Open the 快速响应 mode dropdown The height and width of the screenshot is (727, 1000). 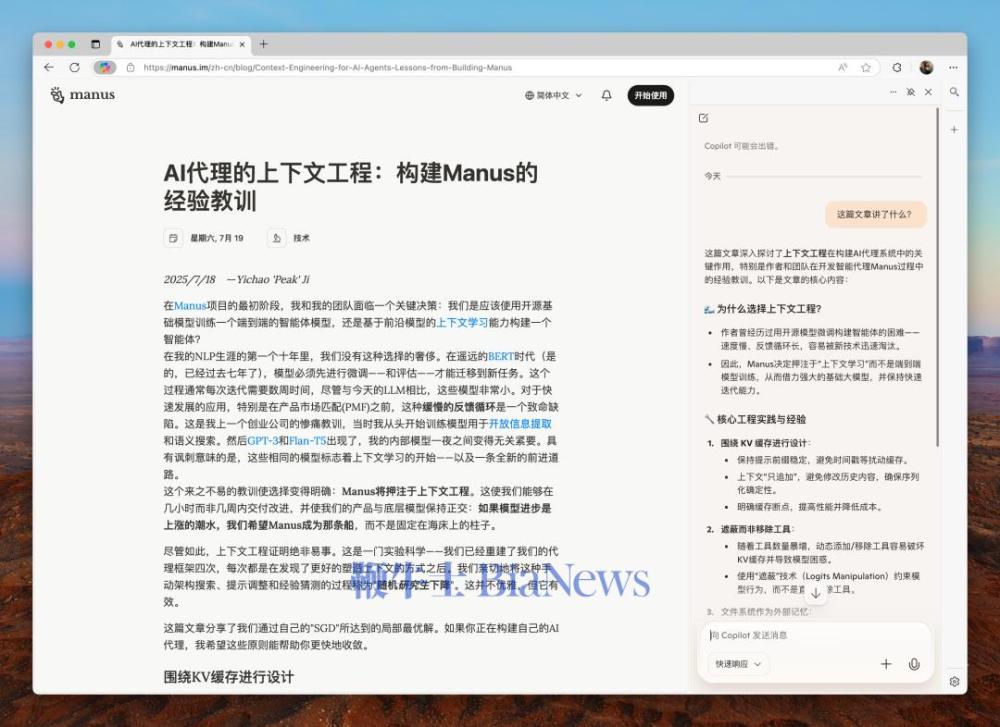click(738, 664)
